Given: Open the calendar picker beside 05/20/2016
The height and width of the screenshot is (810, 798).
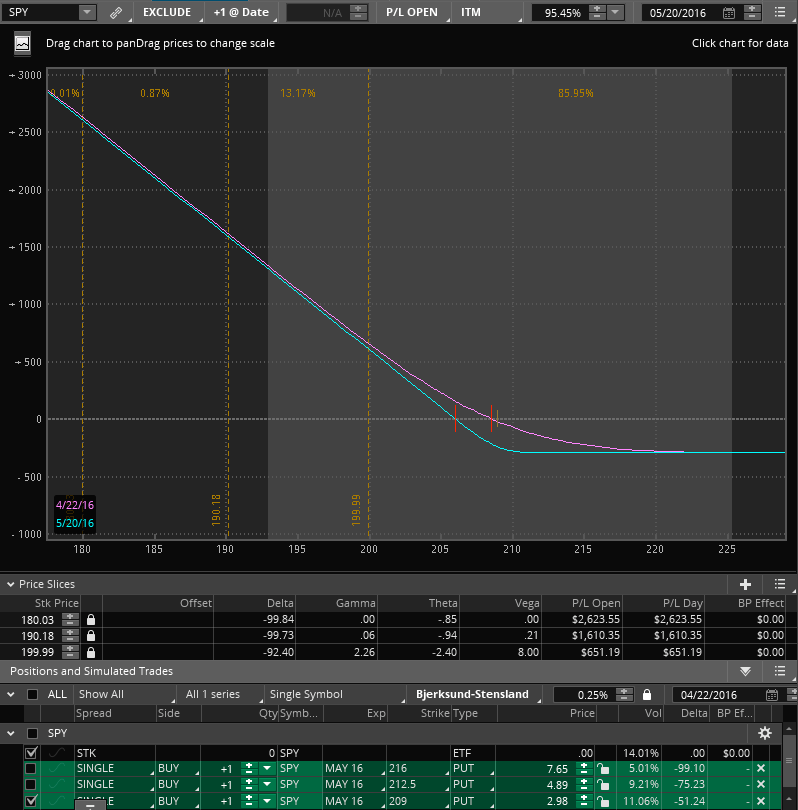Looking at the screenshot, I should [x=728, y=13].
